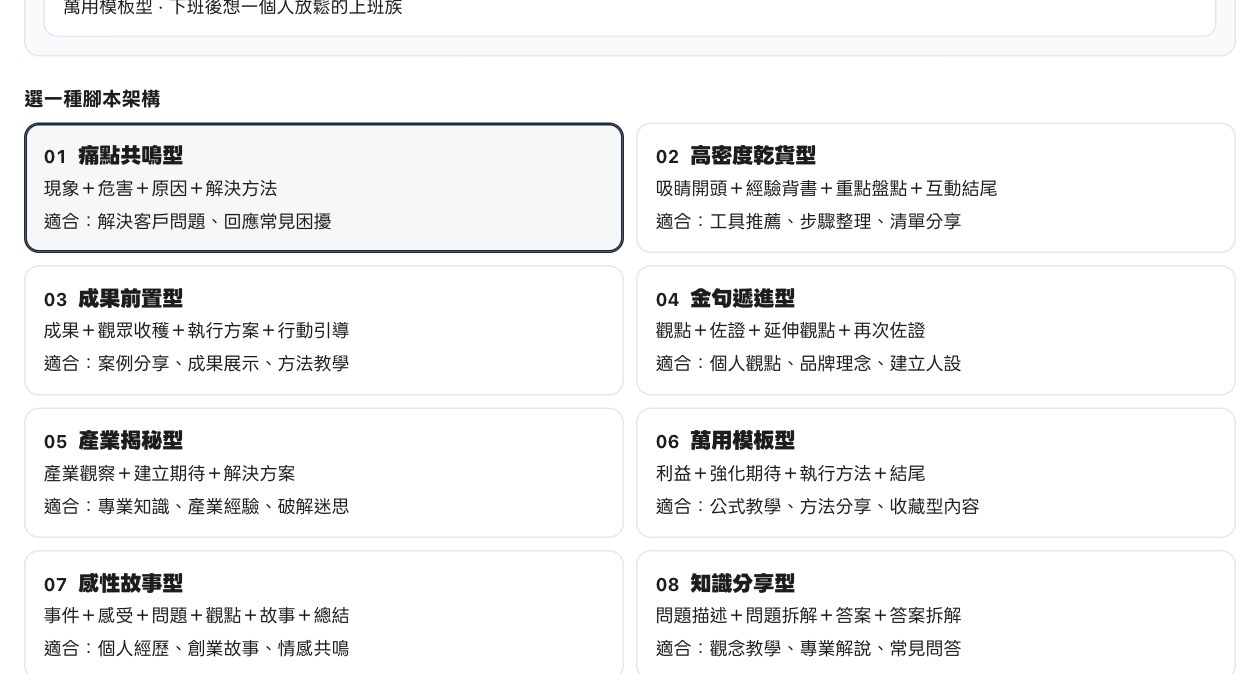
Task: Click text 適合：案例分享、成果展示、方法教學
Action: (197, 364)
